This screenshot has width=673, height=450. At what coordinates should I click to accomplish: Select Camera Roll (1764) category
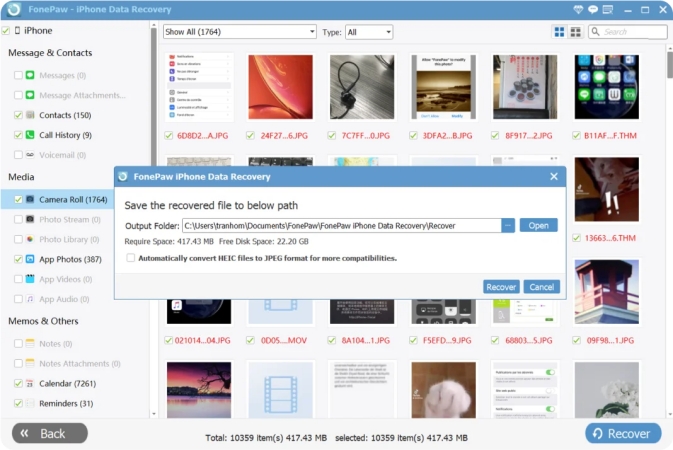point(73,199)
